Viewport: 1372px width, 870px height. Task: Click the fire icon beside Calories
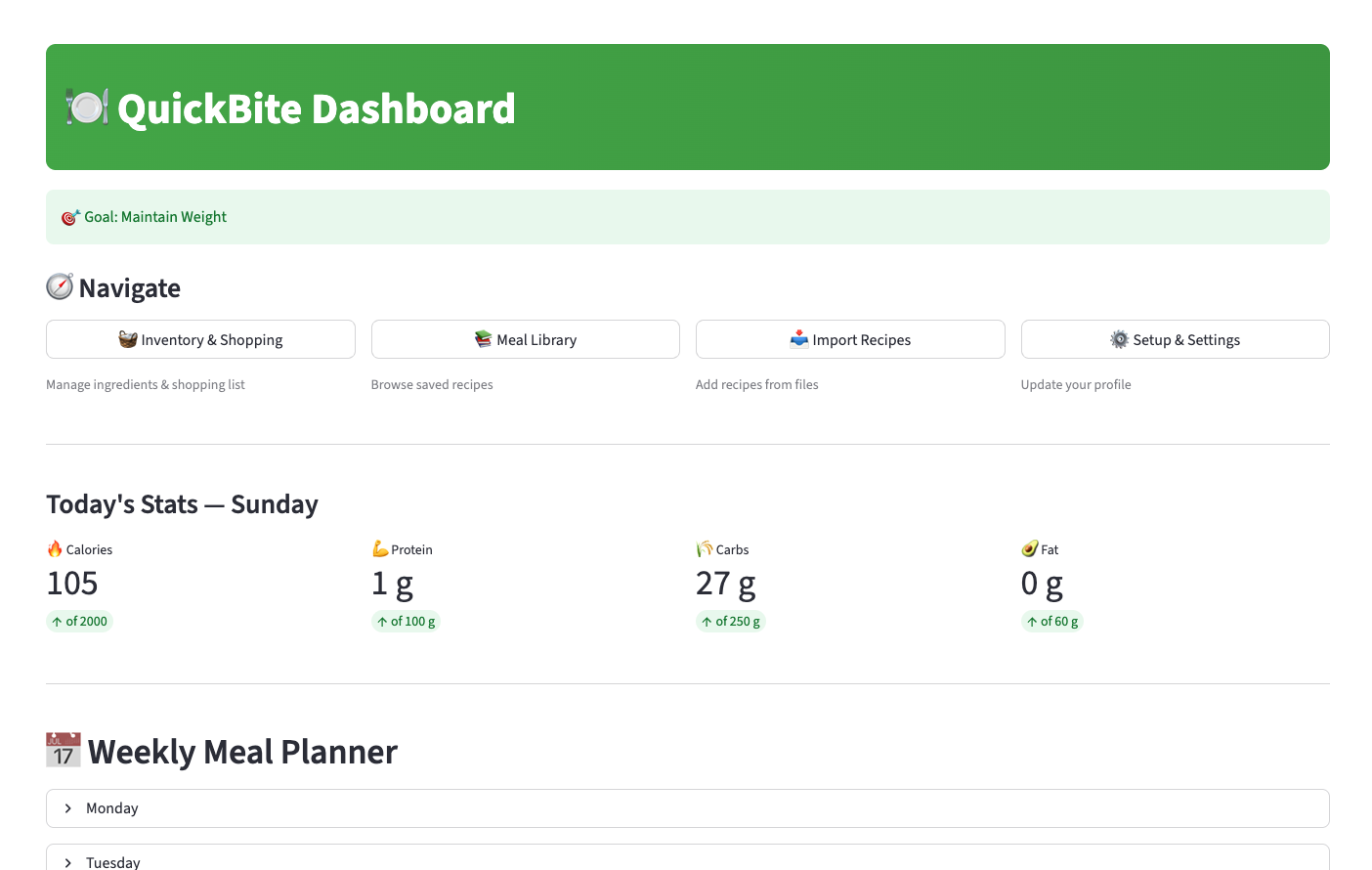[x=55, y=549]
